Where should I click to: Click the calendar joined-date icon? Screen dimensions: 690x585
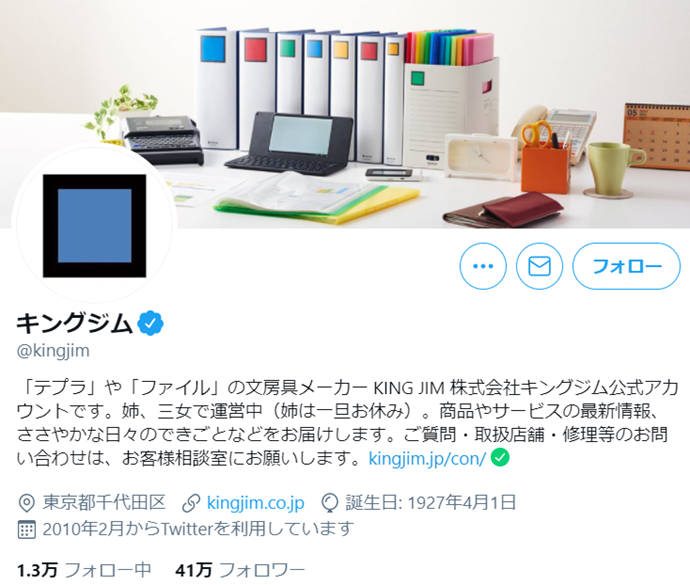(x=26, y=529)
